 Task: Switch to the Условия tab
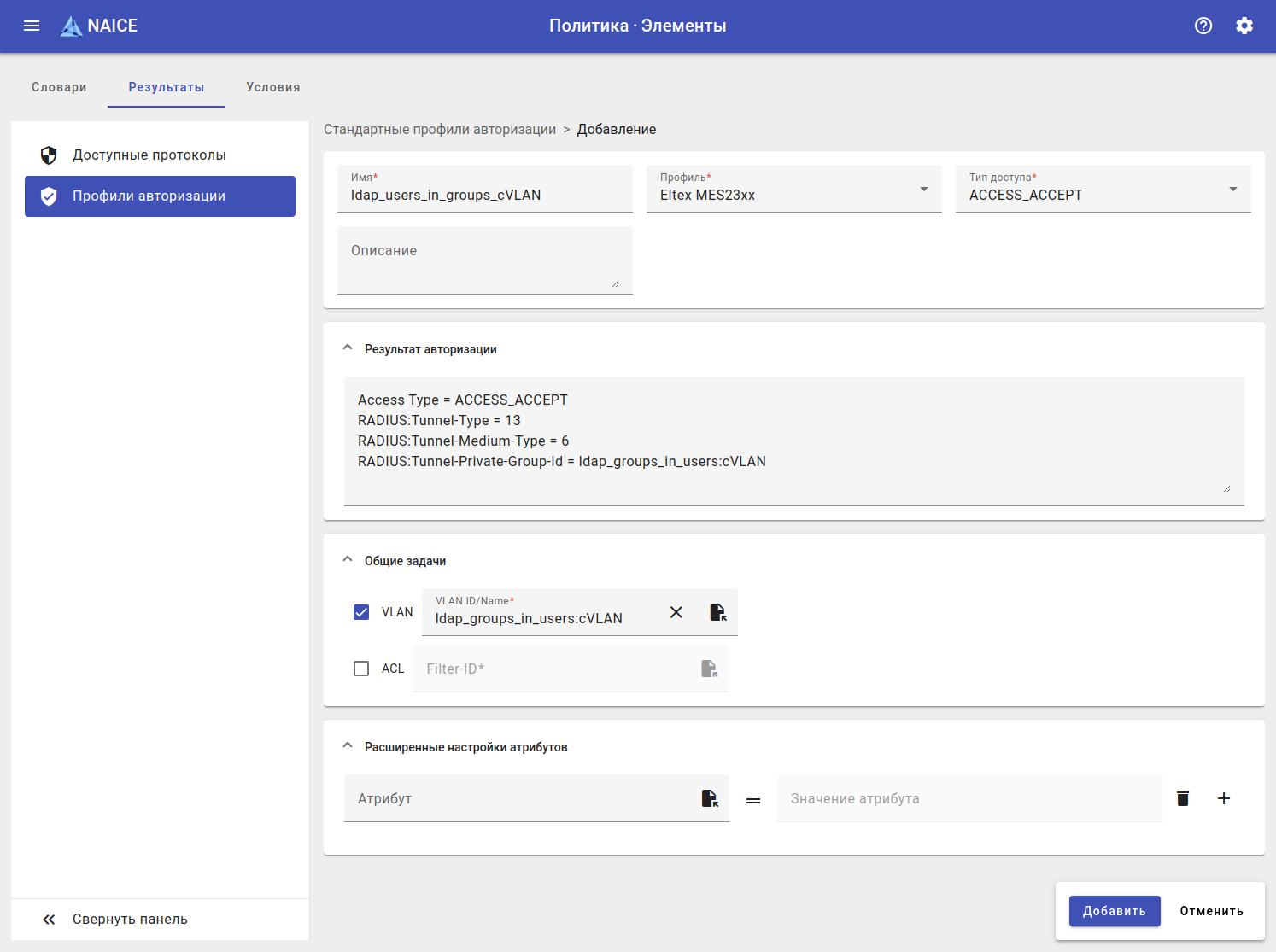[273, 87]
